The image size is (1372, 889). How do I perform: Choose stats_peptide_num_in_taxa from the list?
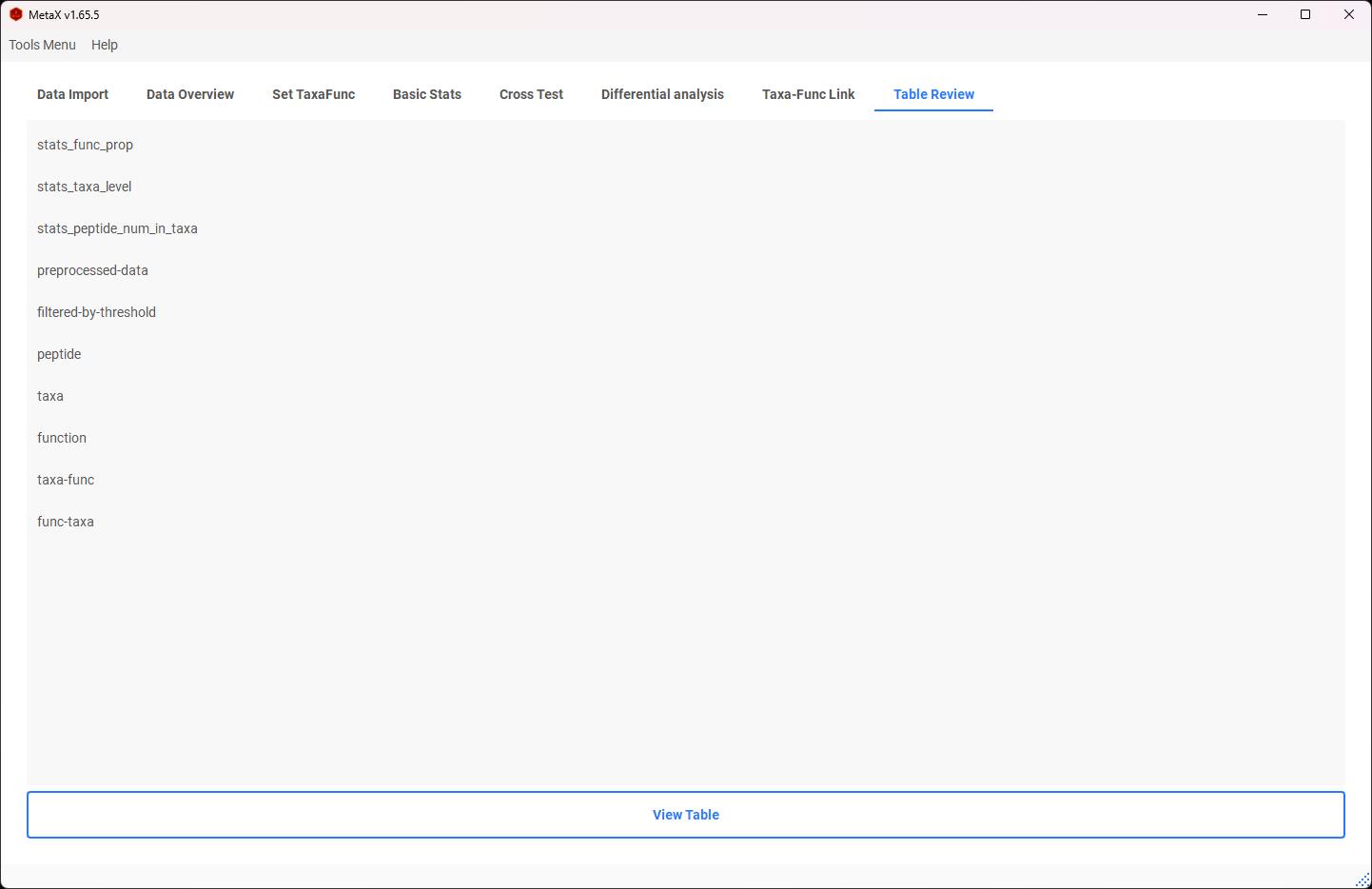[x=685, y=228]
